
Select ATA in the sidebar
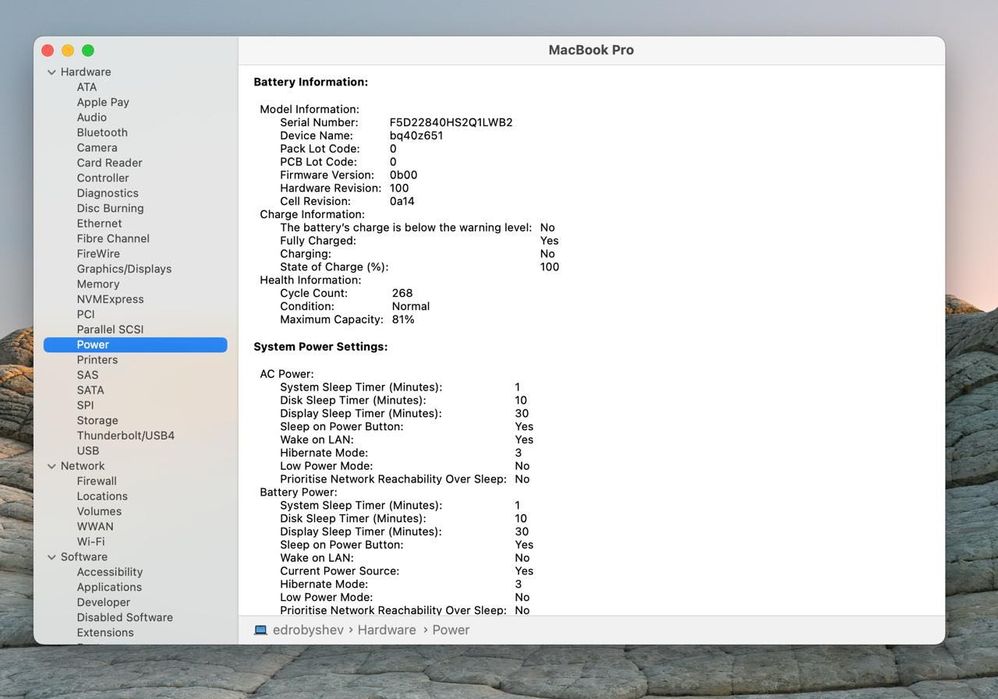87,87
